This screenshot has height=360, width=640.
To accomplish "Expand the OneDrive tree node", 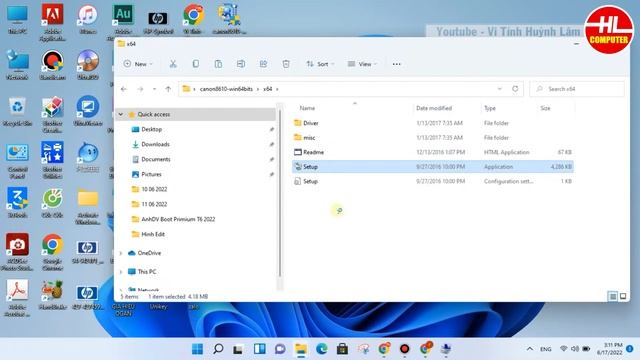I will click(x=121, y=253).
